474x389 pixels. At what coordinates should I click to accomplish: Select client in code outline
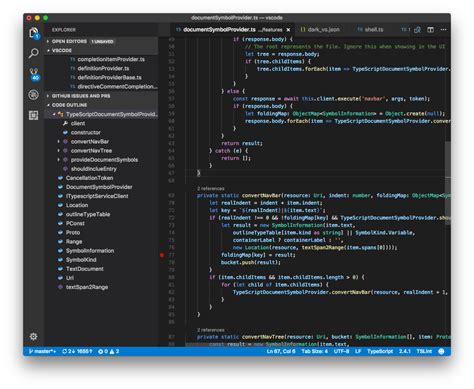(x=78, y=123)
